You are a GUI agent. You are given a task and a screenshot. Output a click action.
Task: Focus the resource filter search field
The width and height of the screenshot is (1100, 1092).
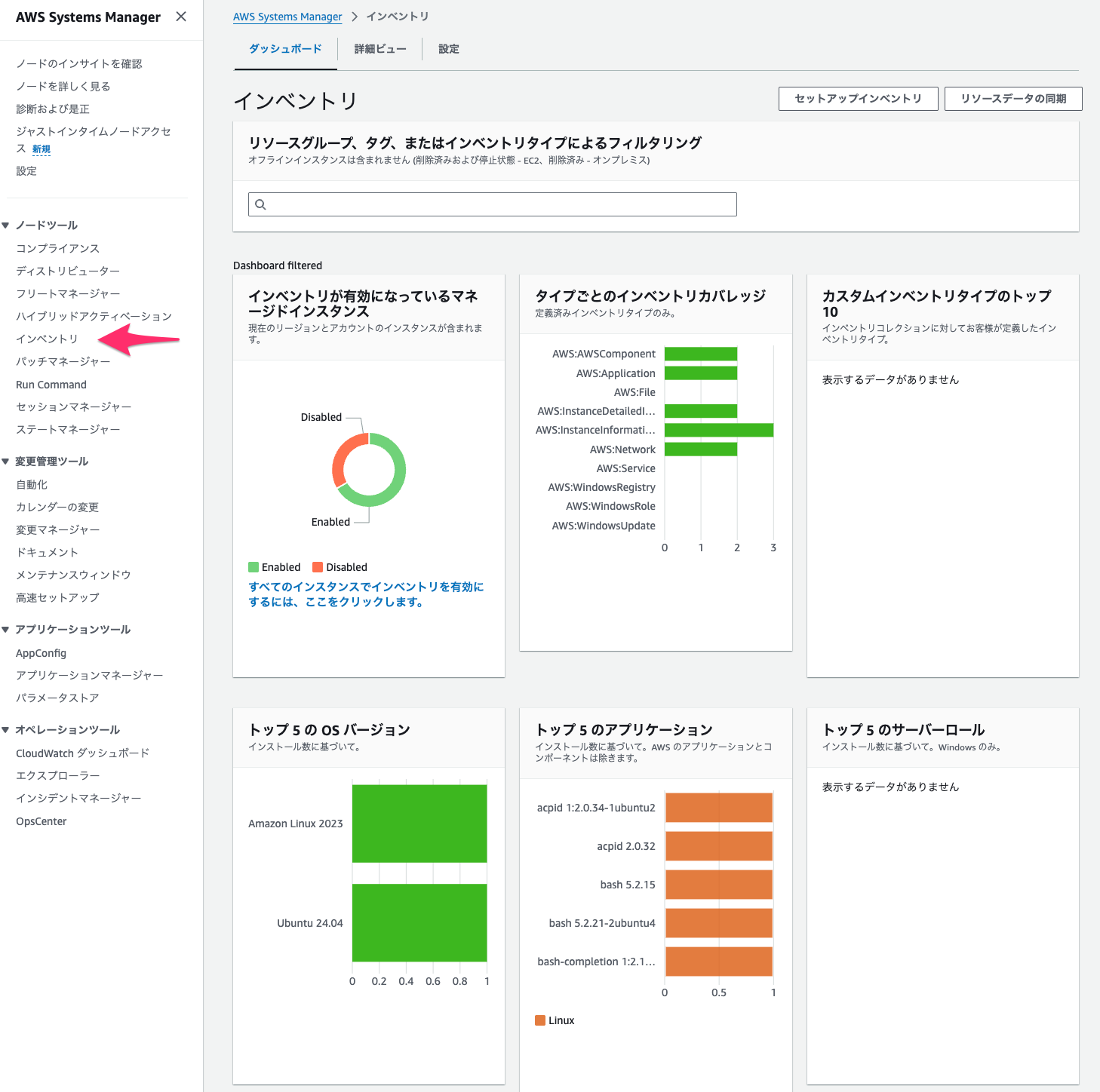pyautogui.click(x=493, y=204)
